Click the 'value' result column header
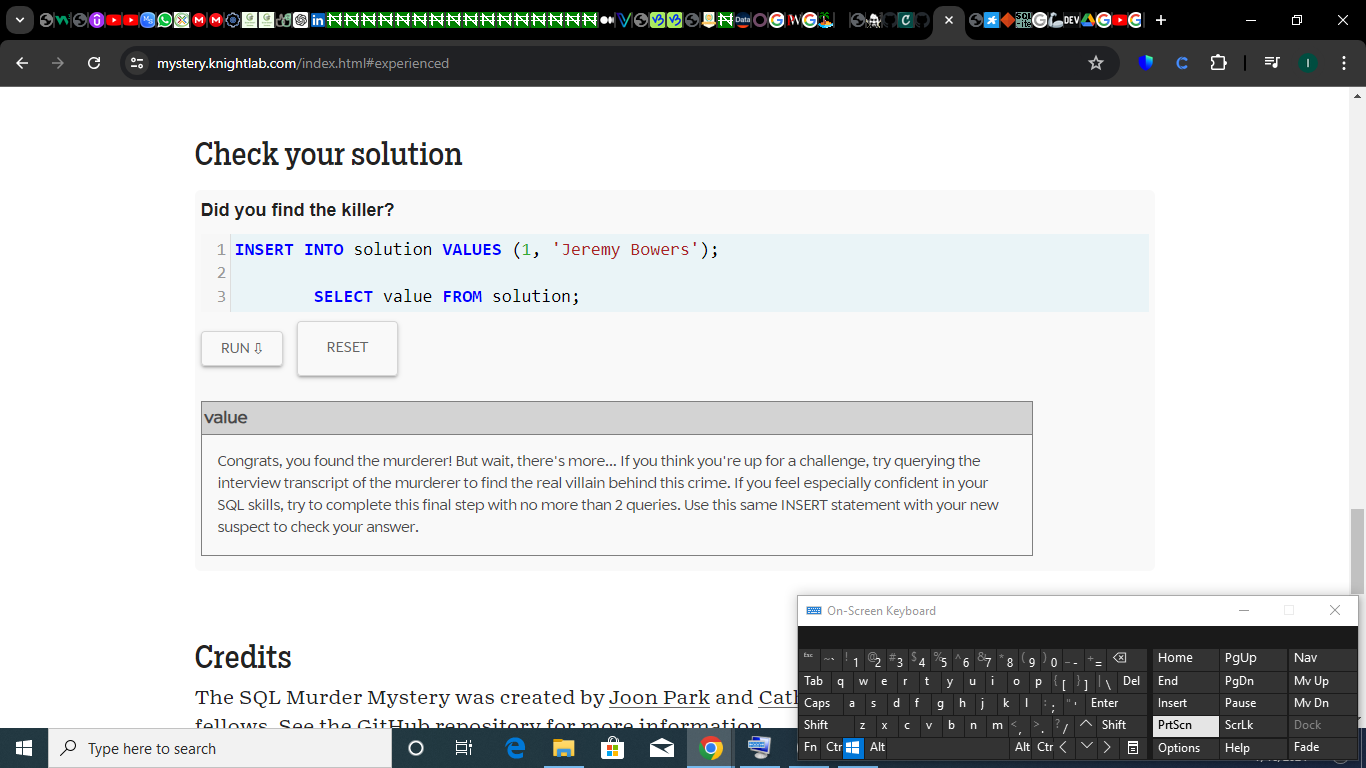 [x=616, y=418]
